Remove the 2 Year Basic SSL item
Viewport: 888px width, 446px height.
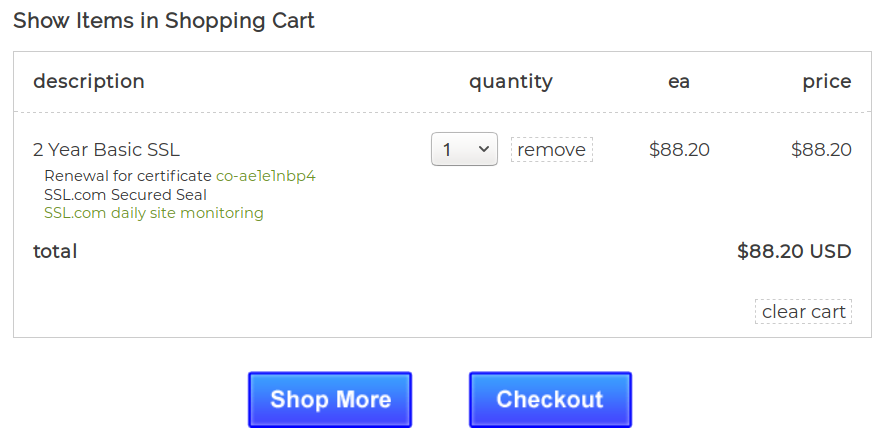[x=551, y=150]
